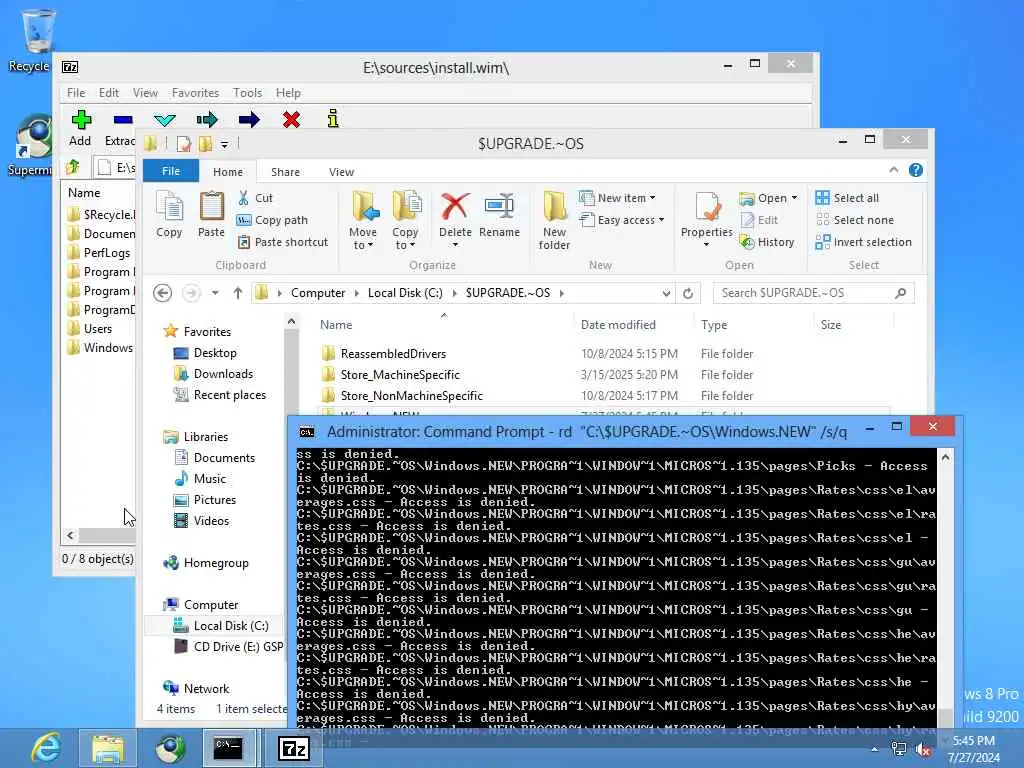Open the Quick Access Toolbar customize dropdown
Screen dimensions: 1024x768
tap(224, 144)
